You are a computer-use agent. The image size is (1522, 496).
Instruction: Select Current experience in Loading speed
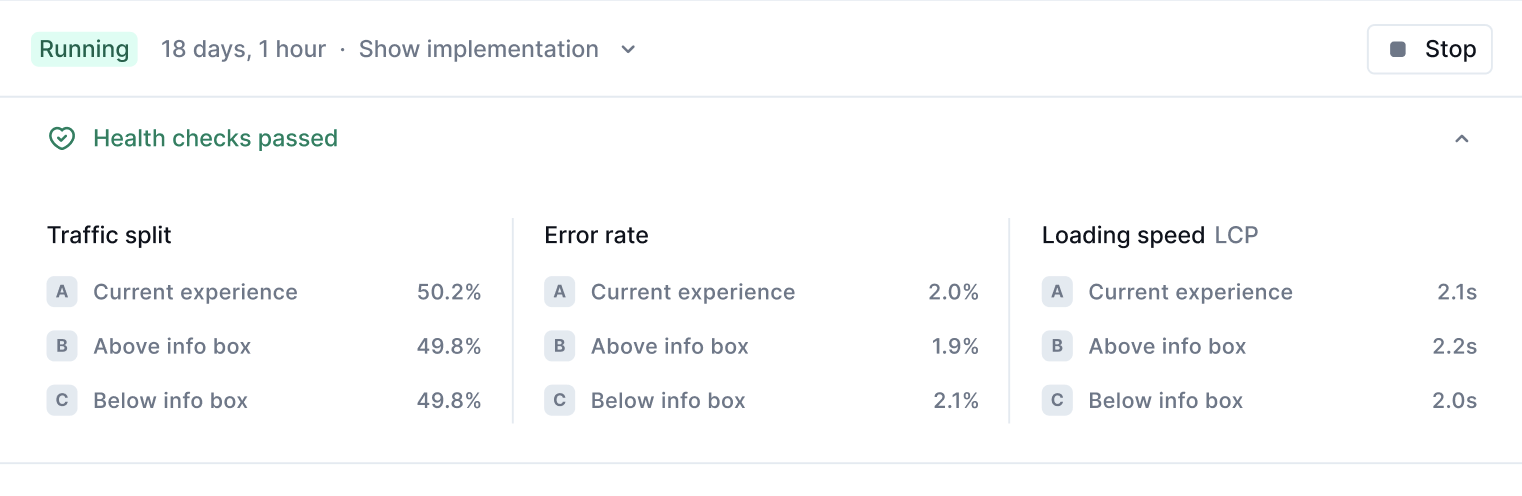(x=1190, y=292)
